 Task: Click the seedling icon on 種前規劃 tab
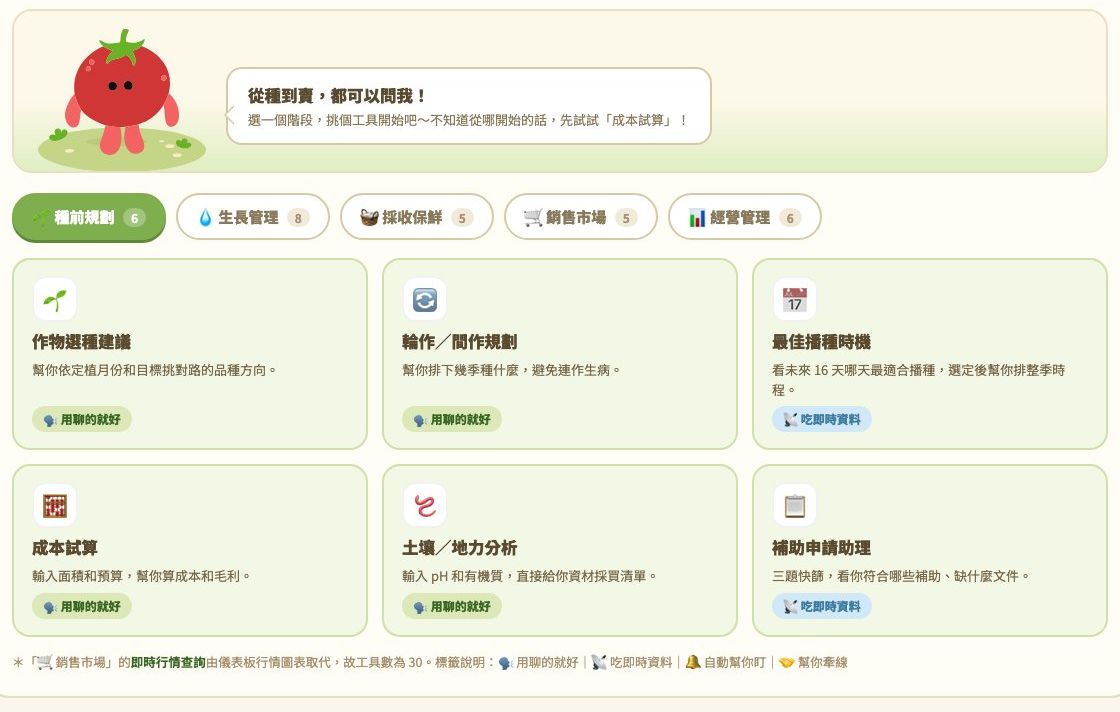(x=41, y=217)
